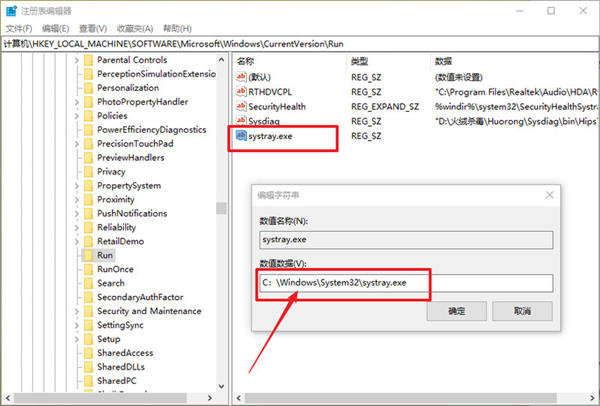Click the Reliability folder icon
Image resolution: width=600 pixels, height=406 pixels.
(88, 227)
